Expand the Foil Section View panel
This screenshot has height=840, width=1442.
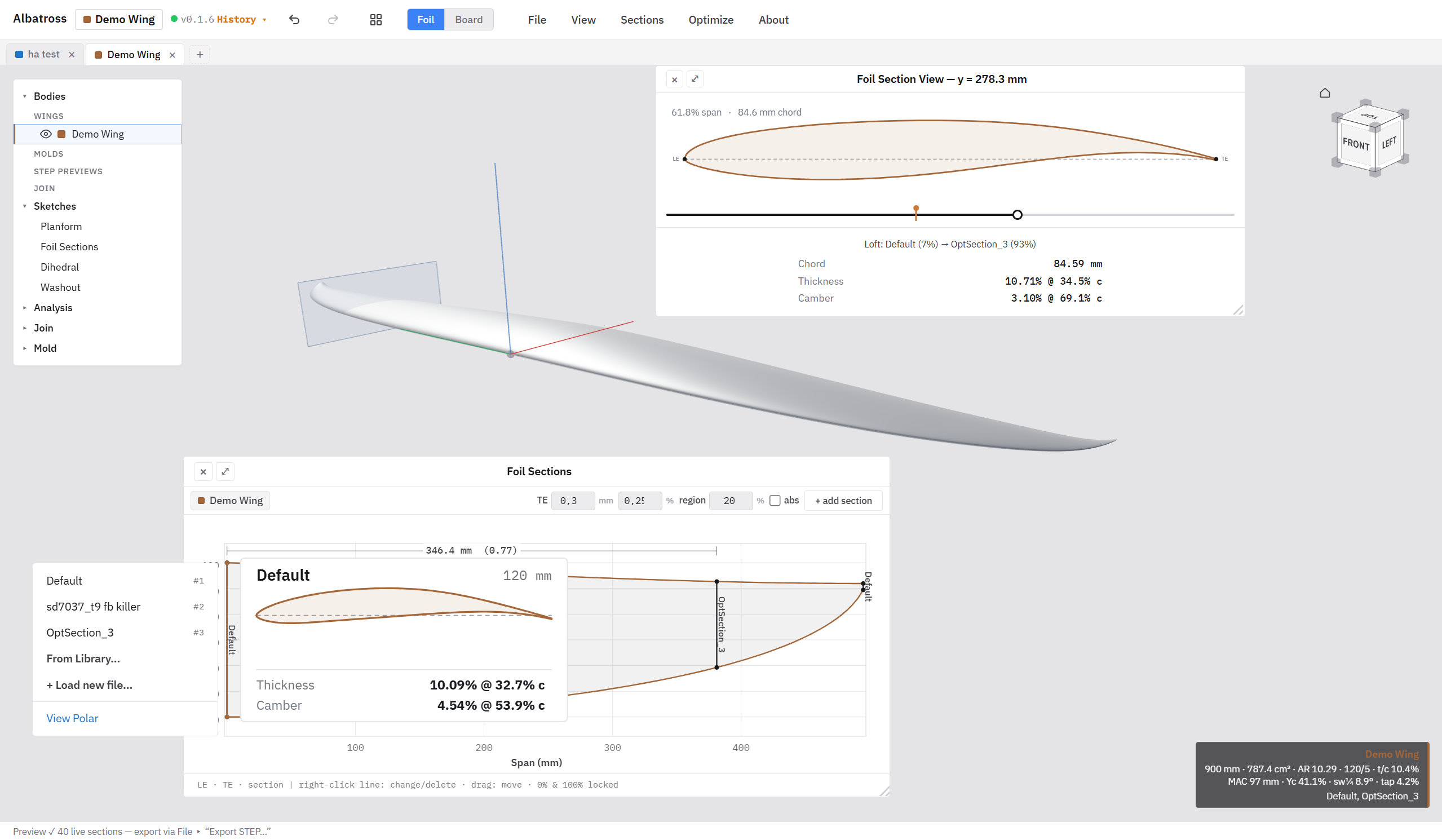pyautogui.click(x=695, y=79)
